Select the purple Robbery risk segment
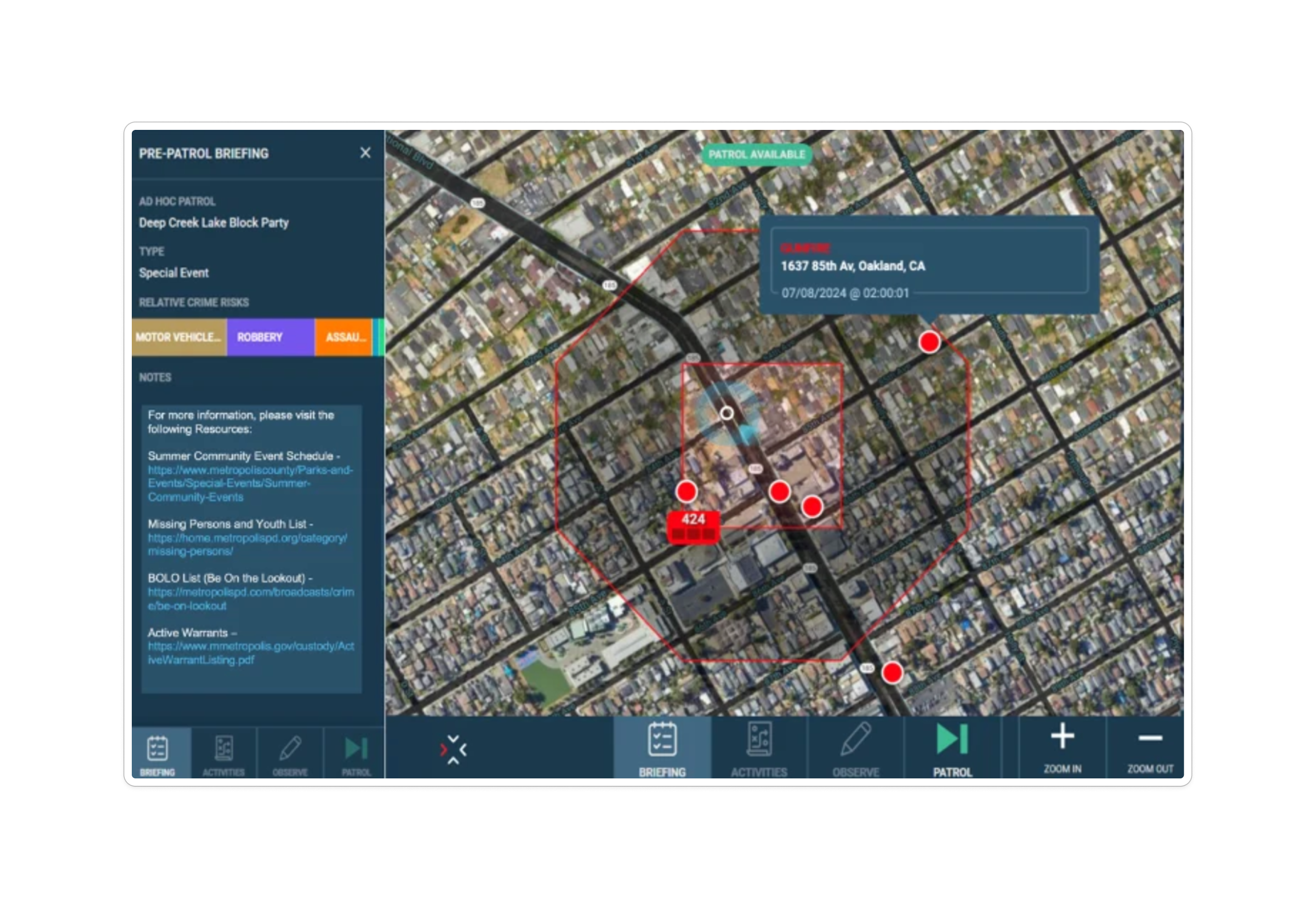1316x912 pixels. point(270,337)
